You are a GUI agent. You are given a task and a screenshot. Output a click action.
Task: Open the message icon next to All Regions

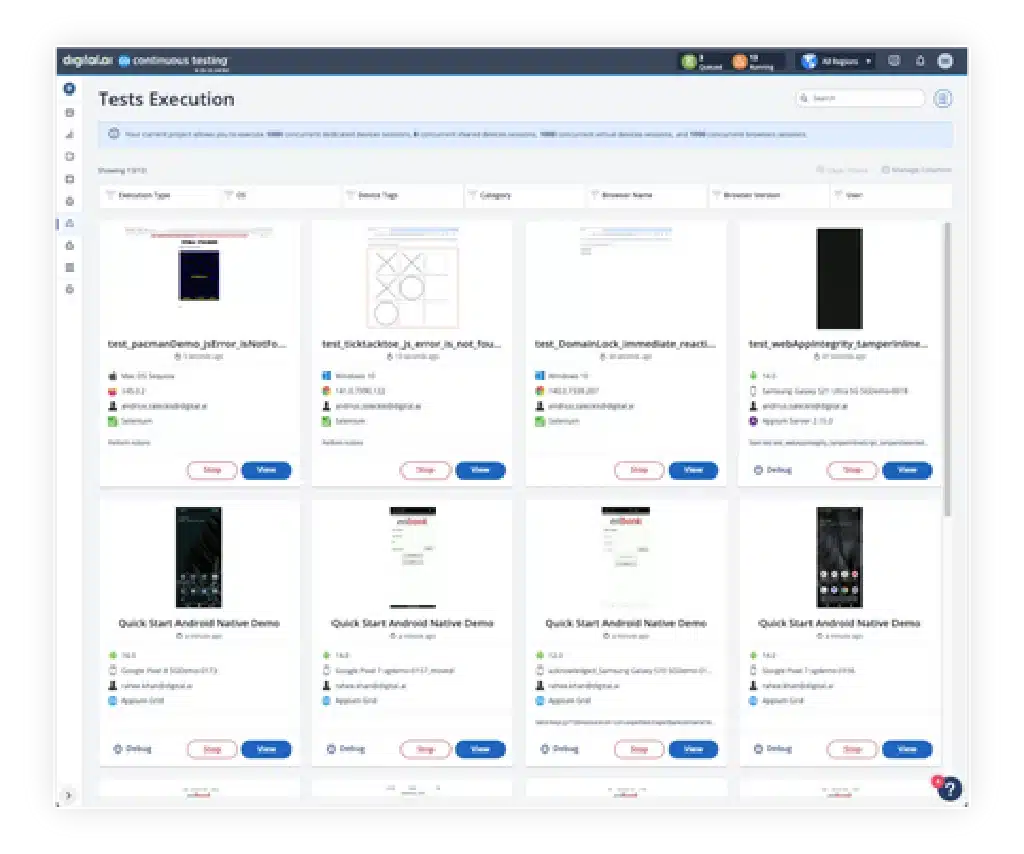pyautogui.click(x=894, y=61)
